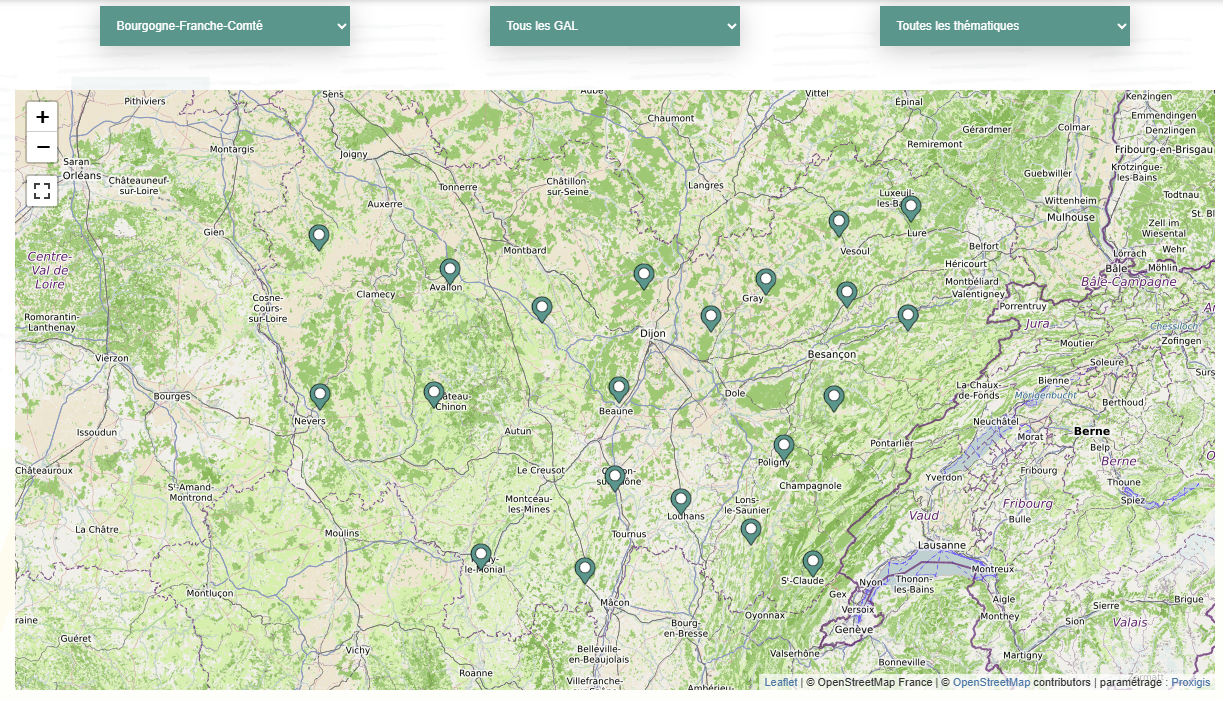Follow the Proxigis link
The height and width of the screenshot is (701, 1223).
pos(1190,682)
